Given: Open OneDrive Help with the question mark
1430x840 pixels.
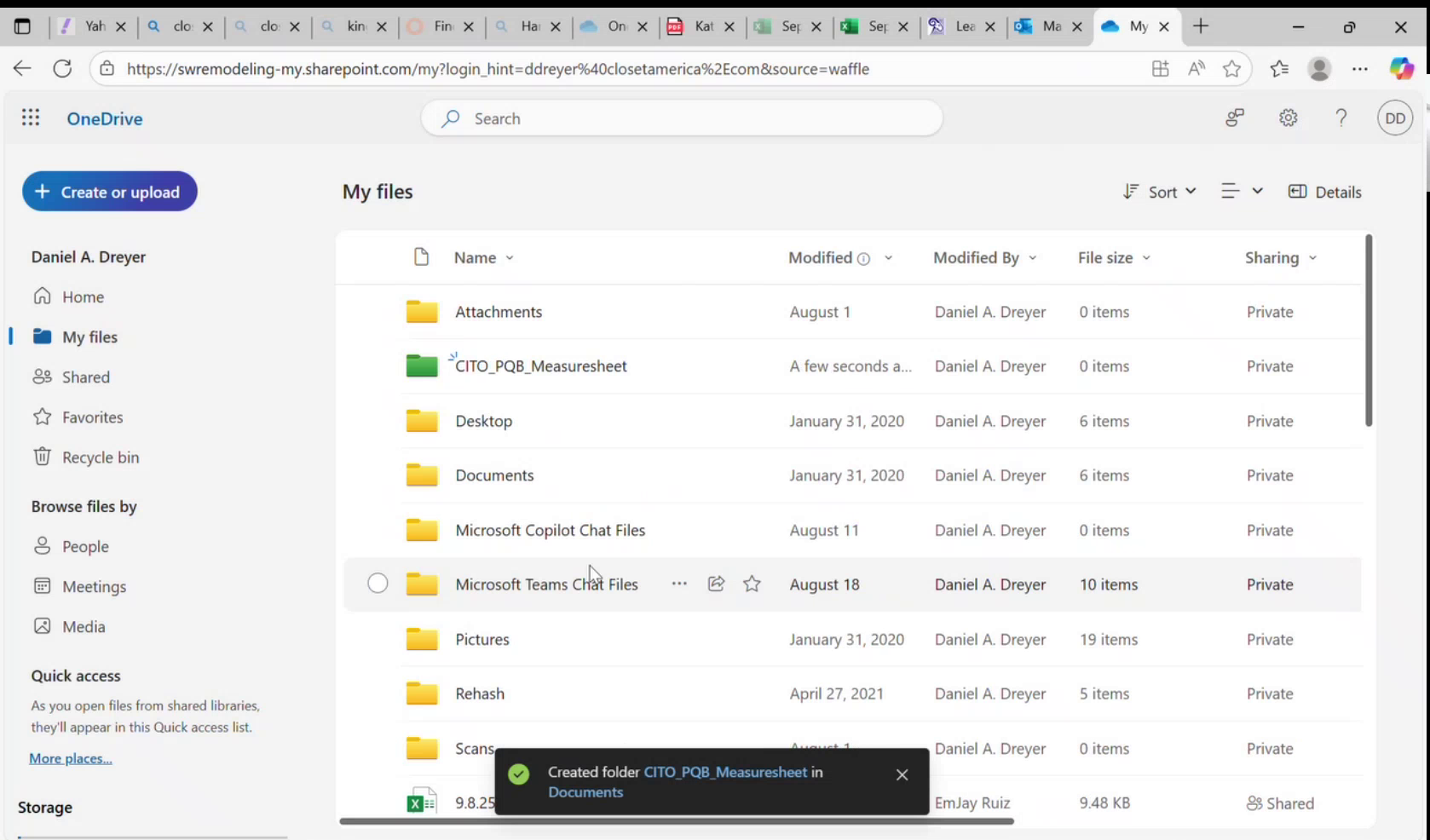Looking at the screenshot, I should click(1341, 118).
